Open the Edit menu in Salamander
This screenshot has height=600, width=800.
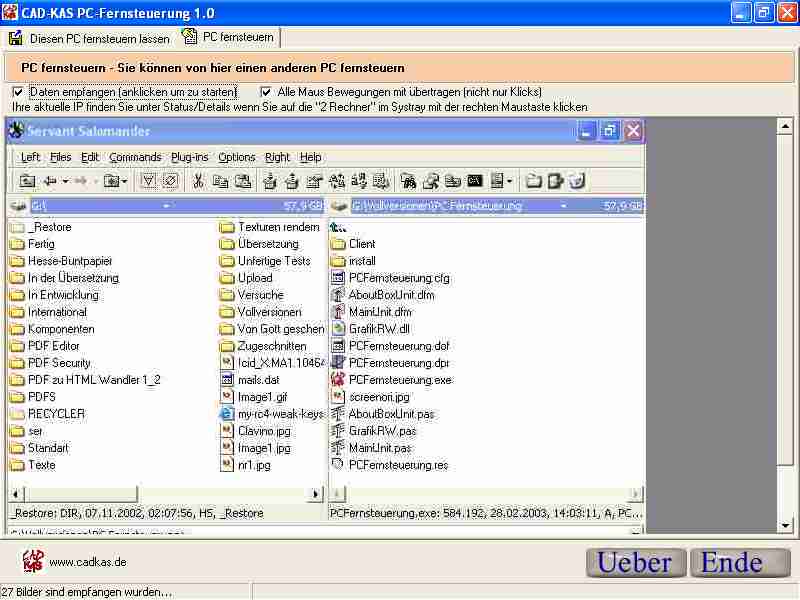[90, 157]
